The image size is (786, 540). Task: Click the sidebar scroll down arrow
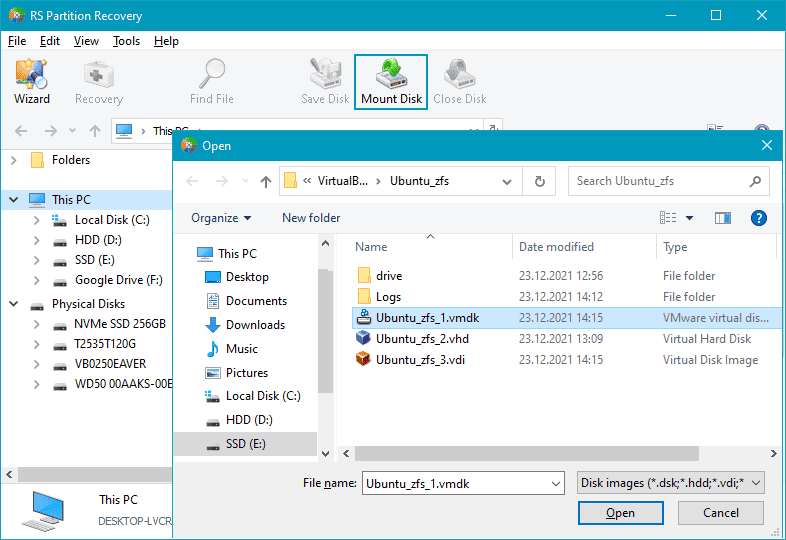[325, 453]
